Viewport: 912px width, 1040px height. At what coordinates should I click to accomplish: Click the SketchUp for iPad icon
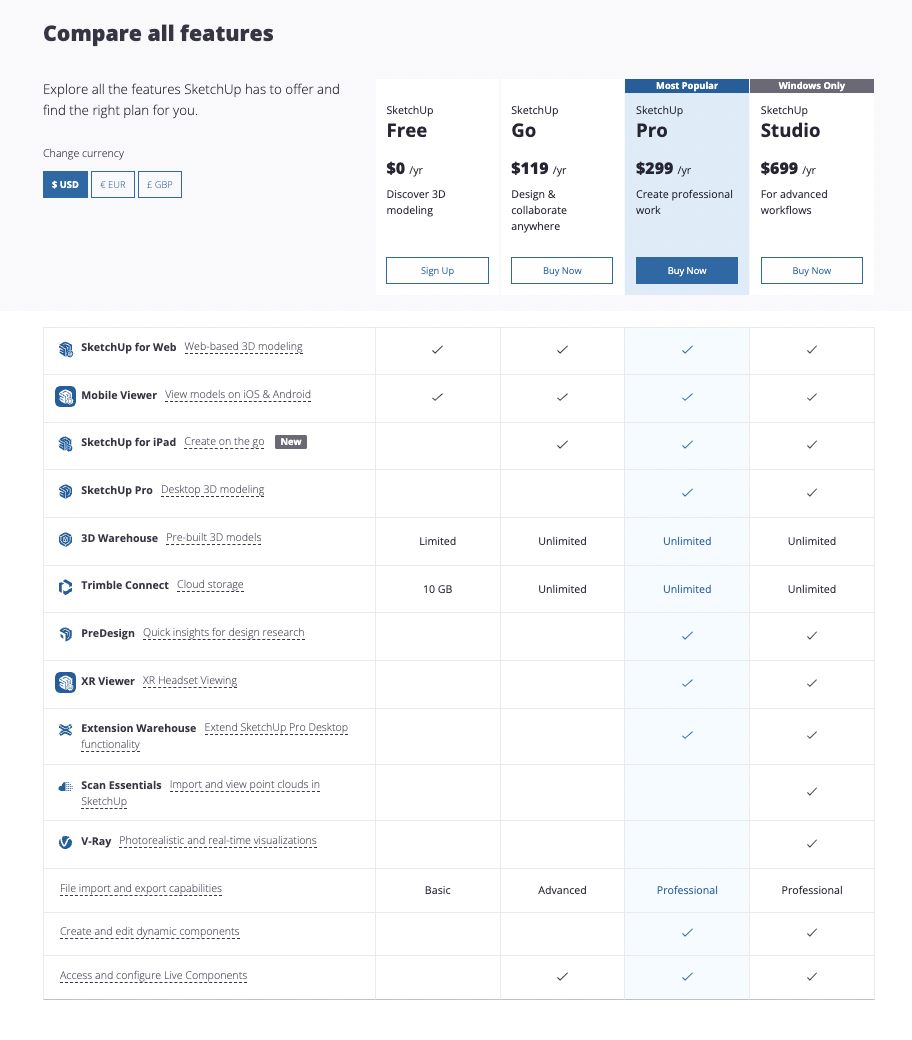pos(65,443)
